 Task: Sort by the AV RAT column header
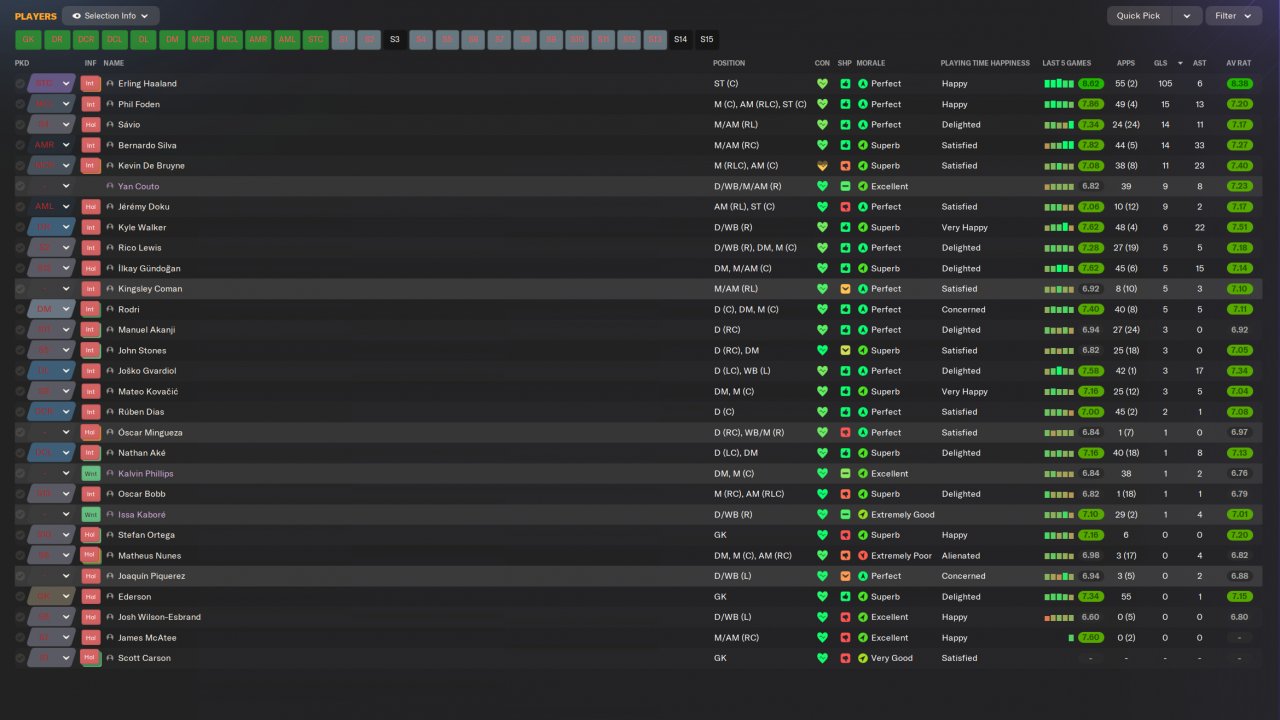[x=1239, y=63]
